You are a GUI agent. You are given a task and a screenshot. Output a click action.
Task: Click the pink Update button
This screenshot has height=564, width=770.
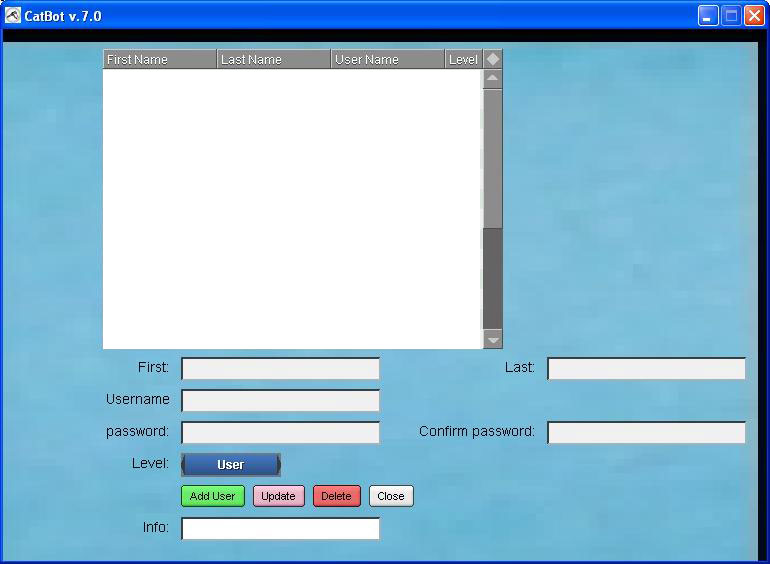tap(278, 496)
